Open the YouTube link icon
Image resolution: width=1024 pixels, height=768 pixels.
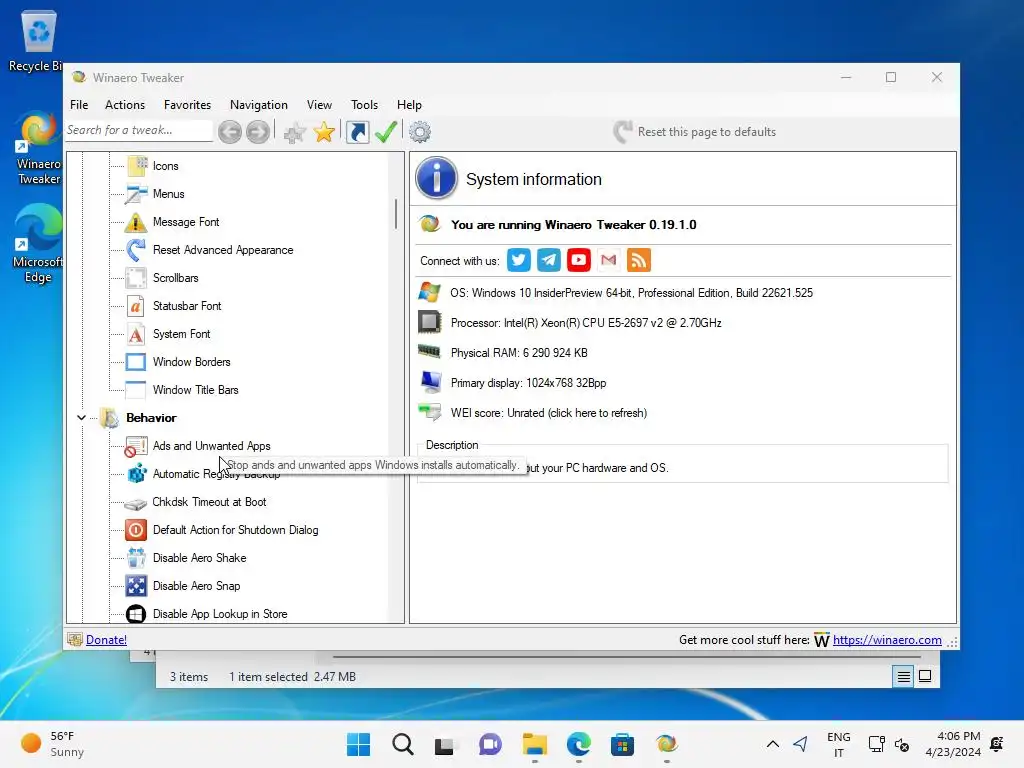[579, 260]
